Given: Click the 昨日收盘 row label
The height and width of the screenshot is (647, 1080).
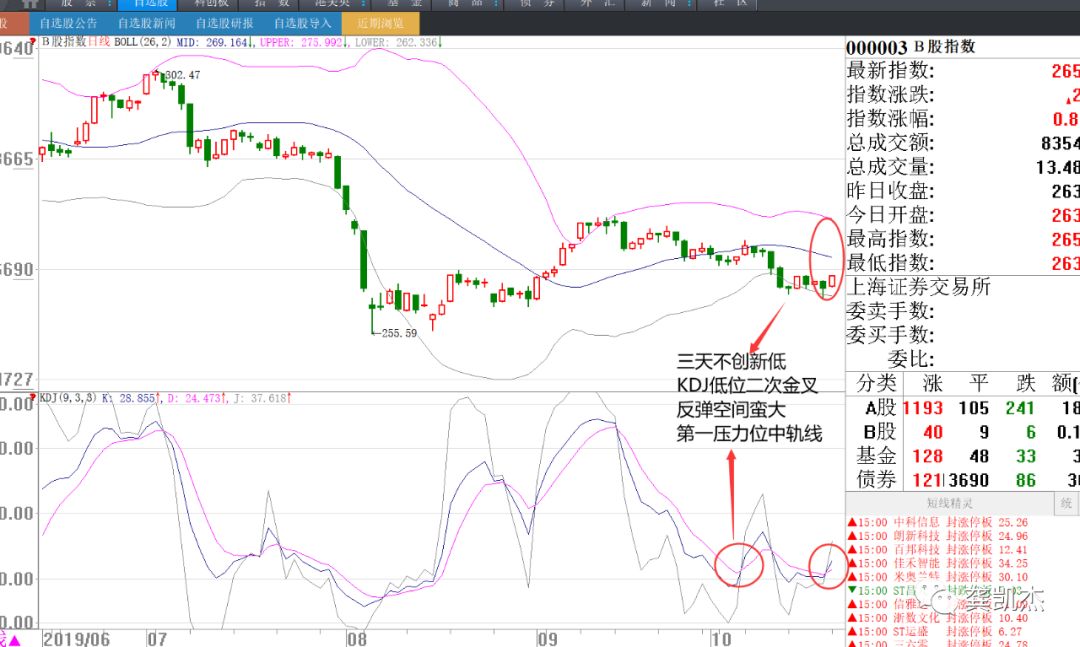Looking at the screenshot, I should click(x=891, y=191).
